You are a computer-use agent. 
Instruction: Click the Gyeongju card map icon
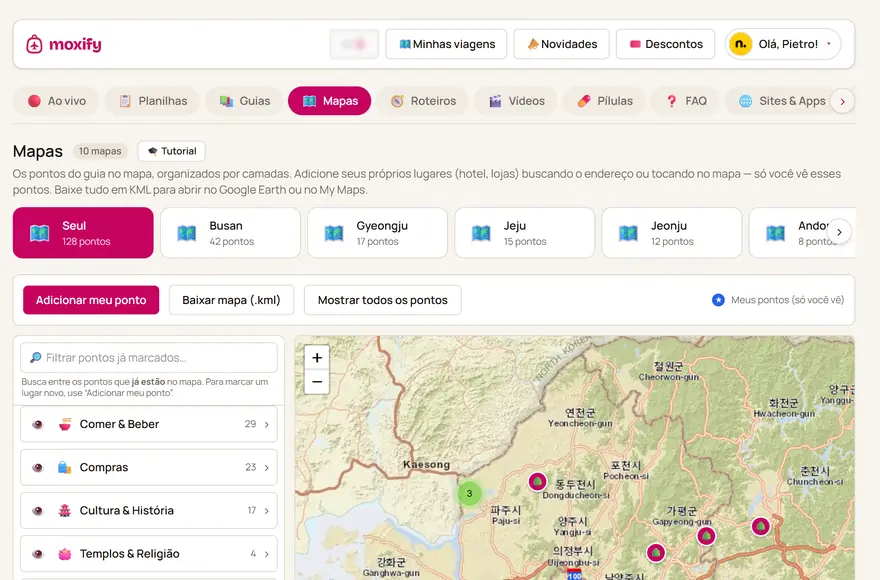tap(333, 233)
